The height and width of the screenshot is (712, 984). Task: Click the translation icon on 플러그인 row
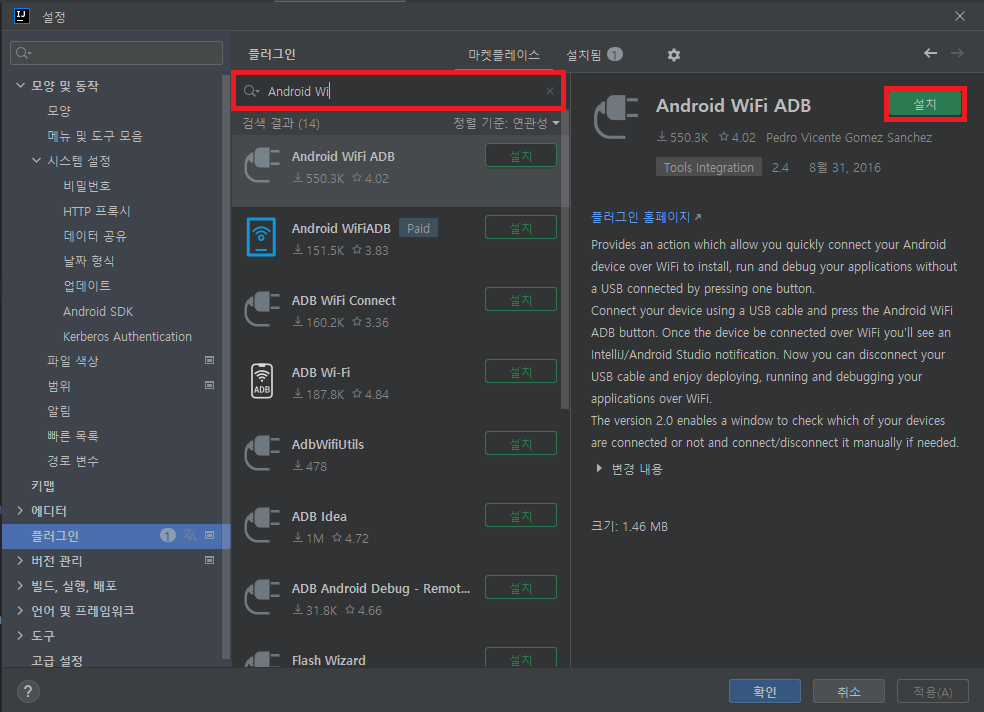click(x=190, y=535)
